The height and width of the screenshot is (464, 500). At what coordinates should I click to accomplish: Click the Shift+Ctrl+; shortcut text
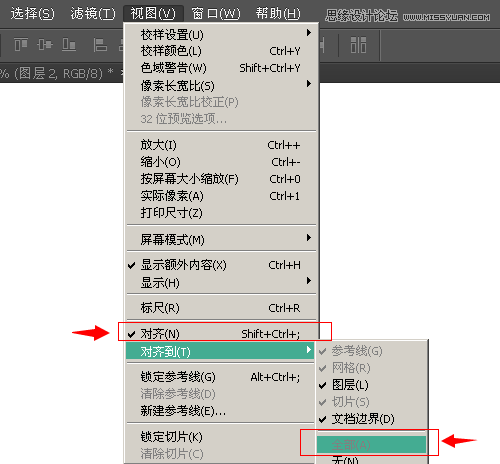click(270, 334)
